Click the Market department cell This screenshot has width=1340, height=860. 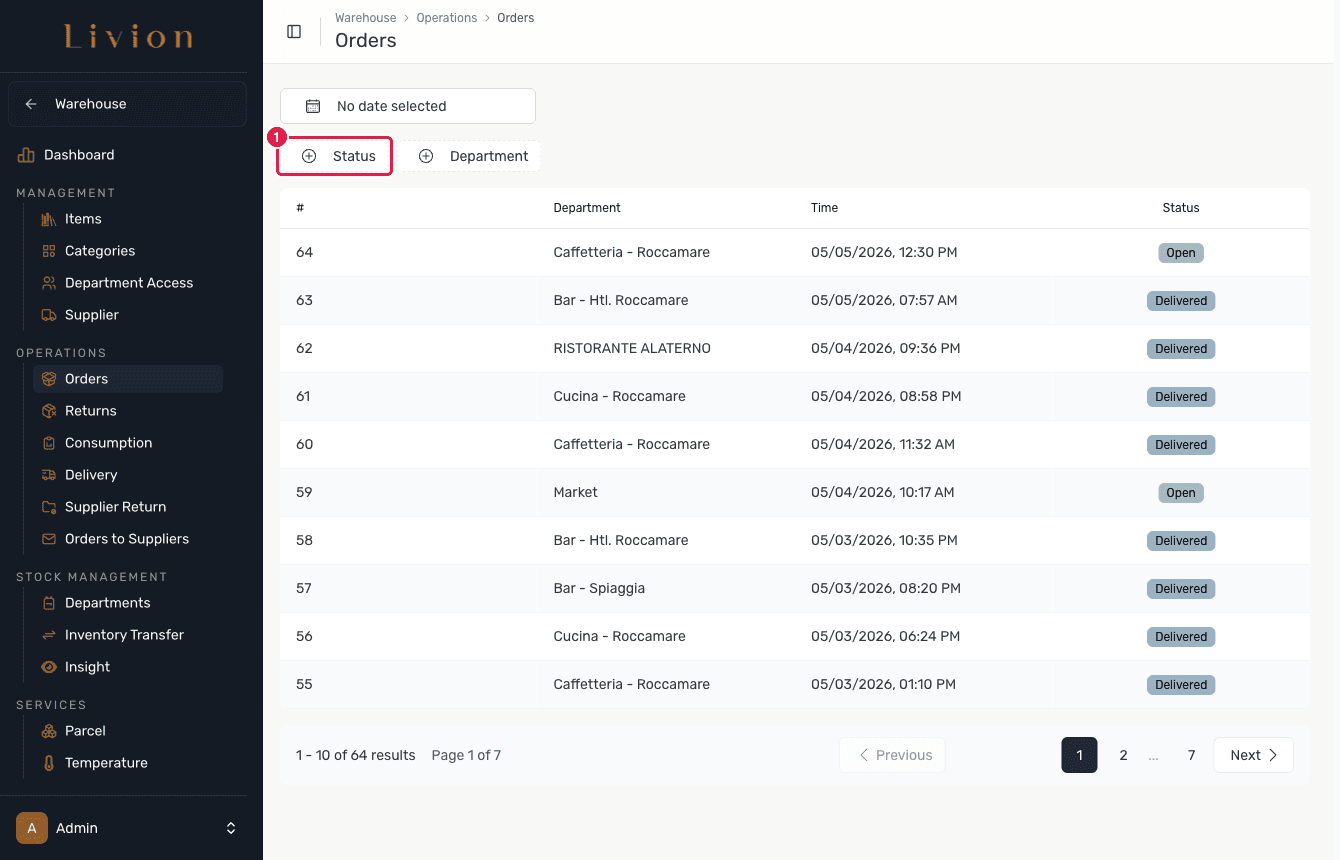click(x=575, y=492)
